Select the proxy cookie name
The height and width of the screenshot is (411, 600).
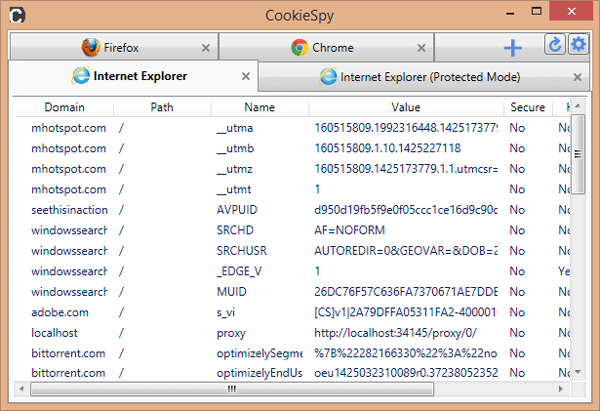pyautogui.click(x=231, y=333)
